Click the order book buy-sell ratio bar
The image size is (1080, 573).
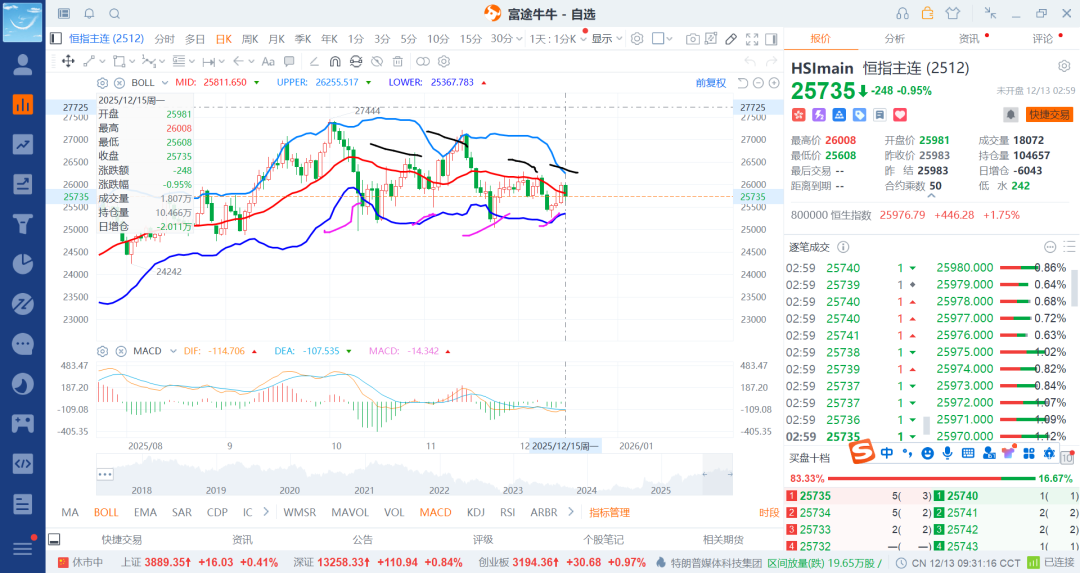pyautogui.click(x=932, y=478)
